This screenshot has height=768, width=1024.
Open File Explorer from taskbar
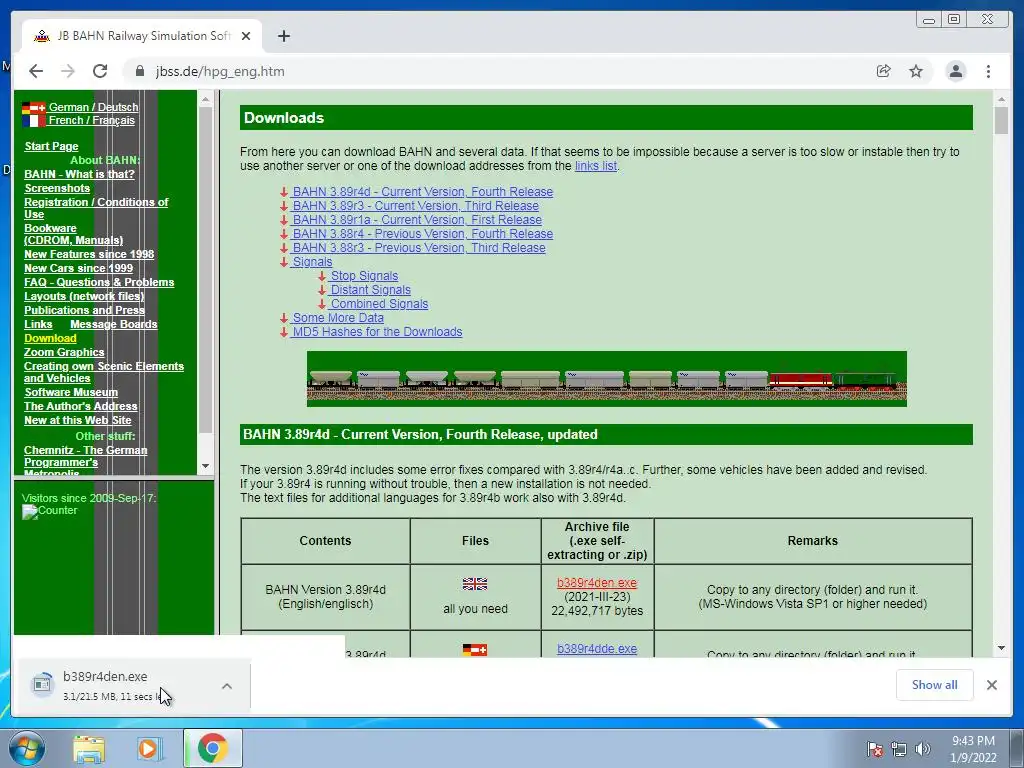point(88,748)
